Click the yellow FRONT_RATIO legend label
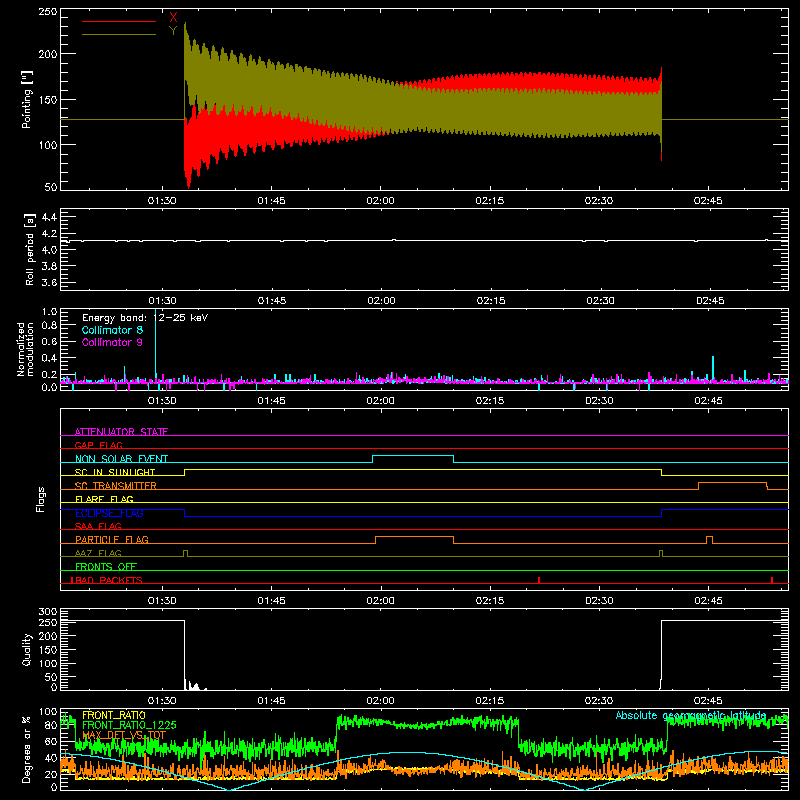 click(x=114, y=715)
